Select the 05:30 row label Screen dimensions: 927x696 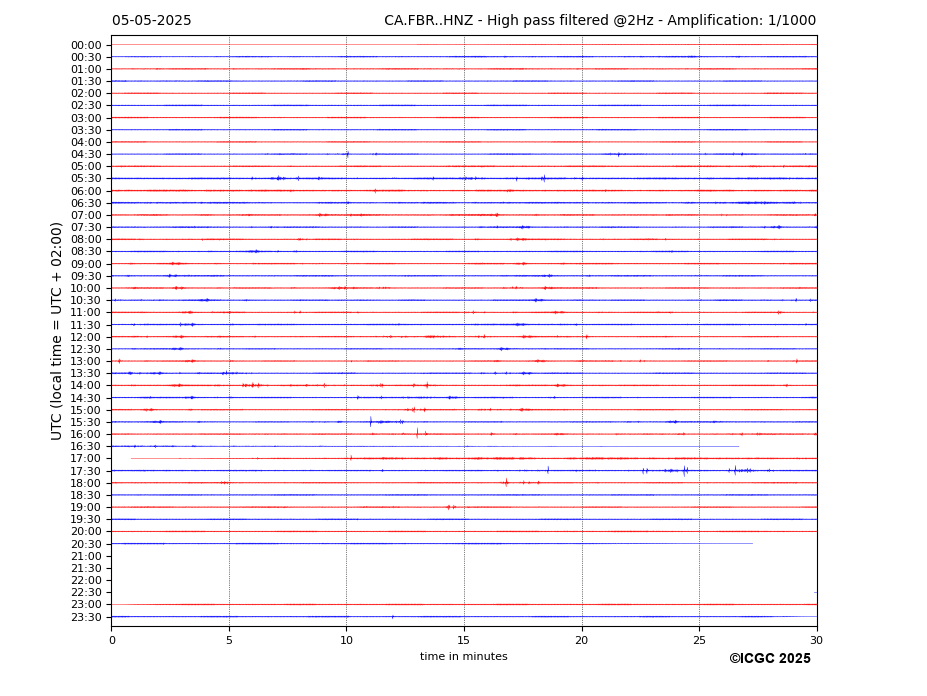(86, 179)
